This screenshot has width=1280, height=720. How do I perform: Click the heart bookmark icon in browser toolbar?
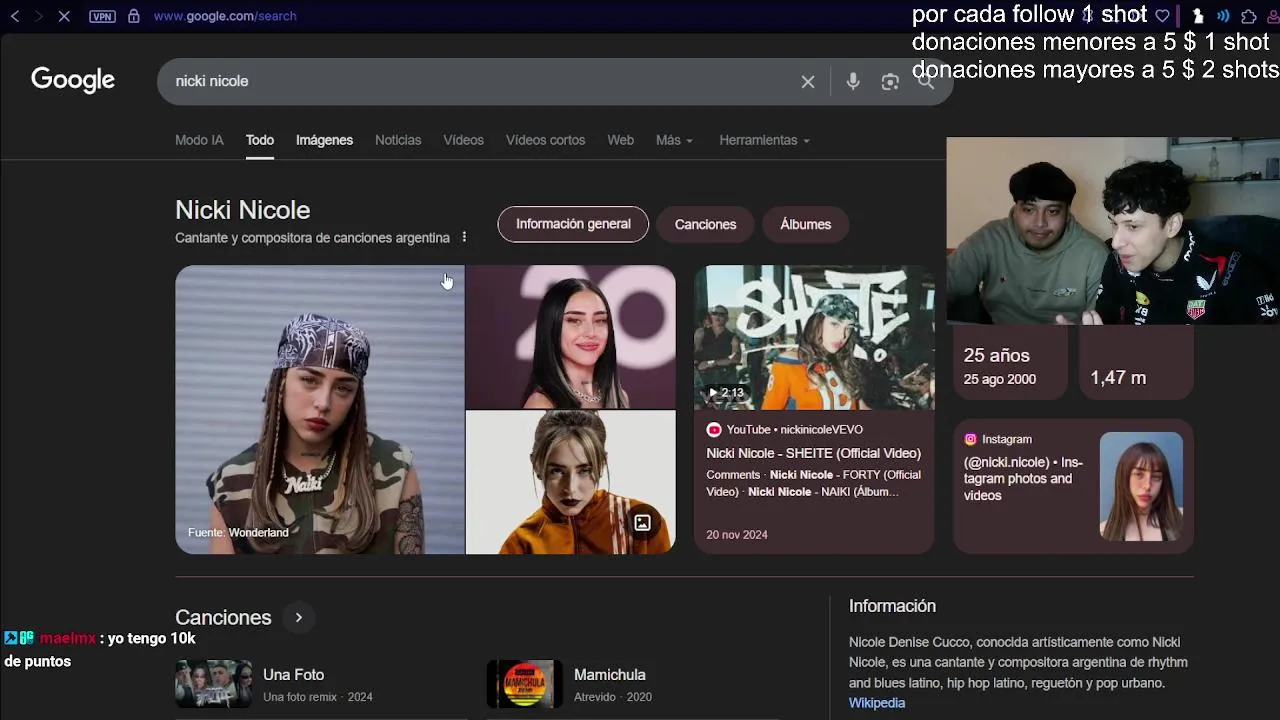coord(1162,16)
